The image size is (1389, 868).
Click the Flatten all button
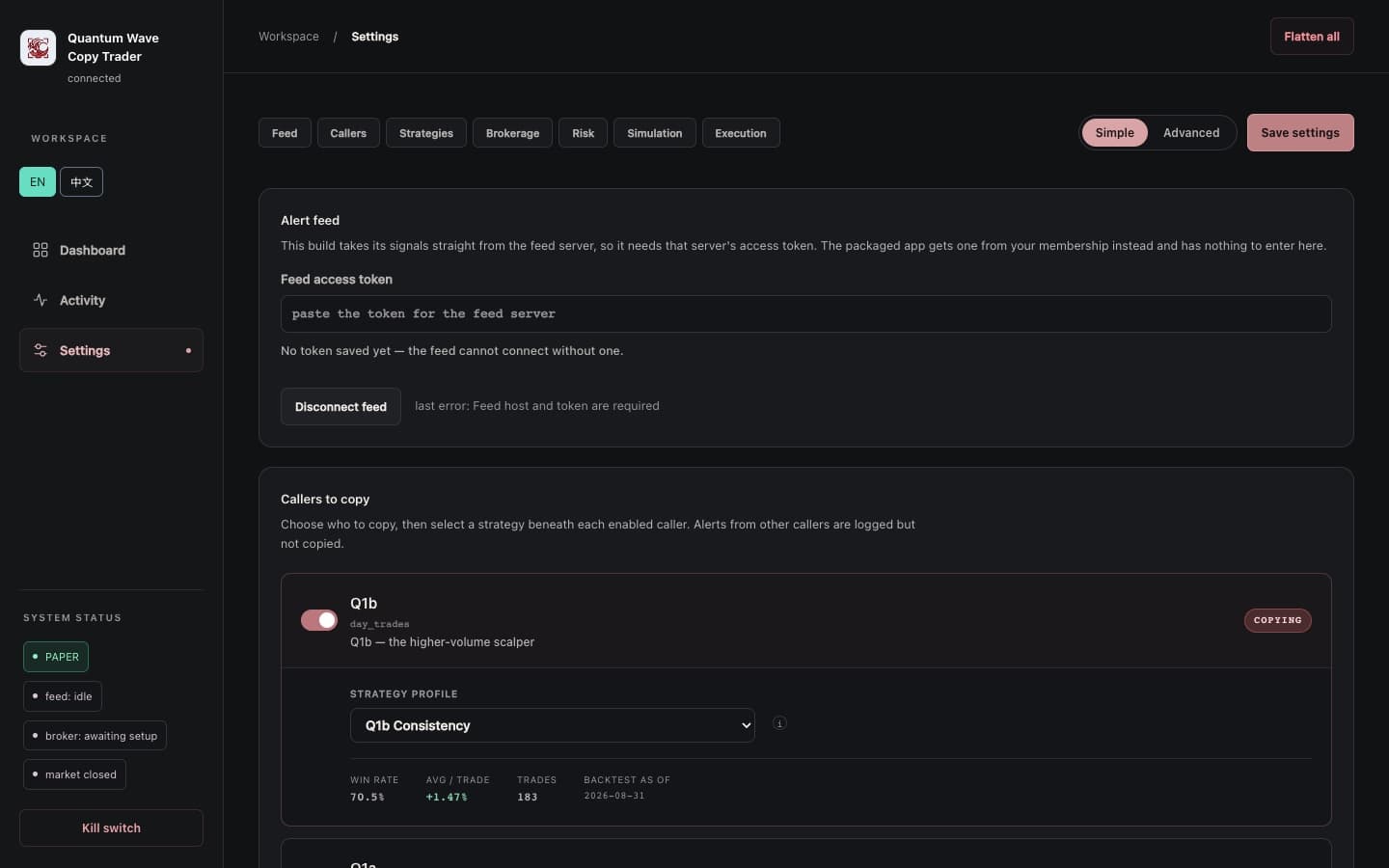1312,37
